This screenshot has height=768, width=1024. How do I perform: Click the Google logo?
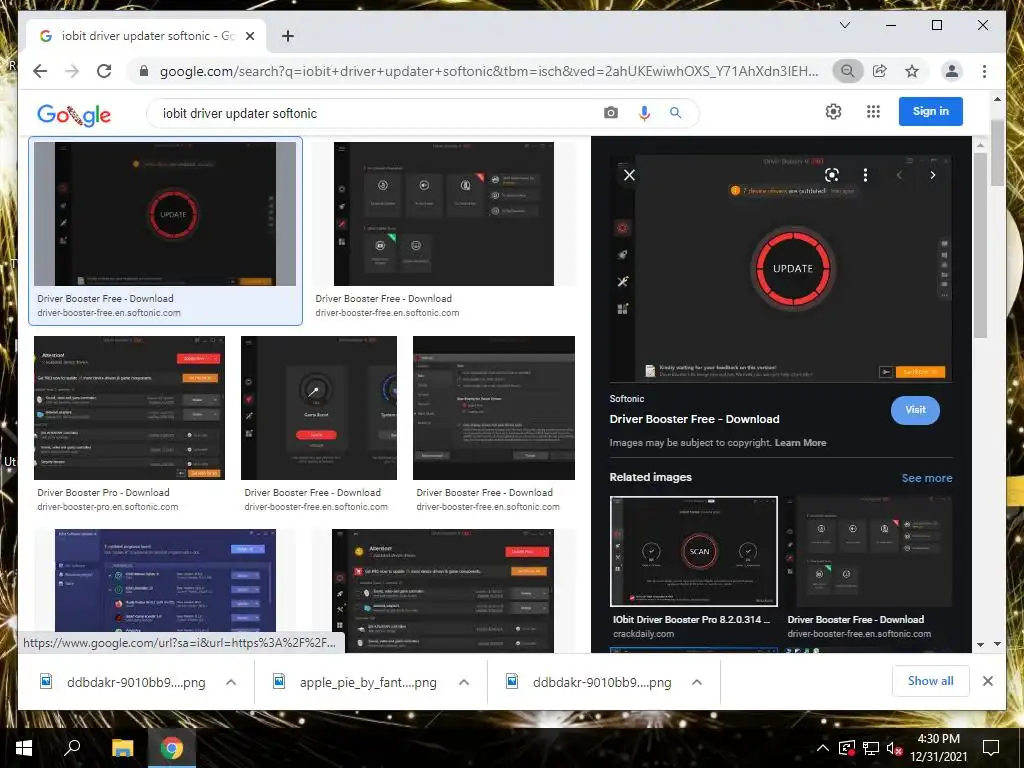tap(74, 114)
